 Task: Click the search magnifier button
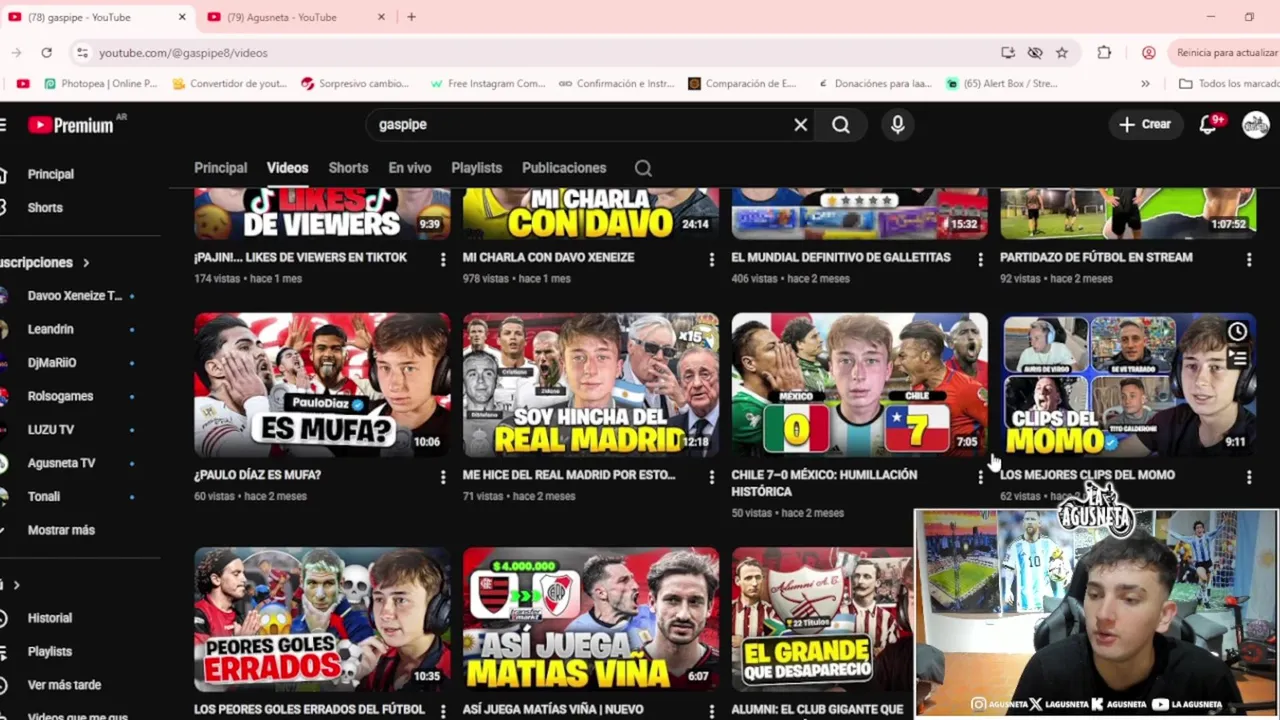coord(841,125)
